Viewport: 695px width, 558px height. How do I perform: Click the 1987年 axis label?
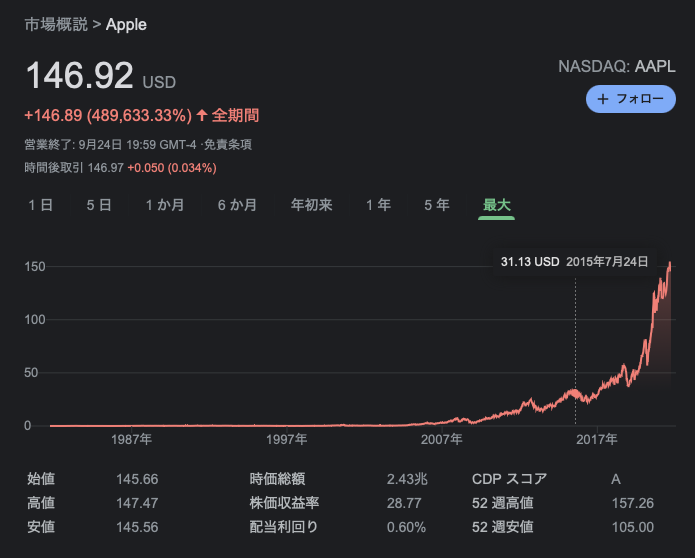[x=132, y=439]
